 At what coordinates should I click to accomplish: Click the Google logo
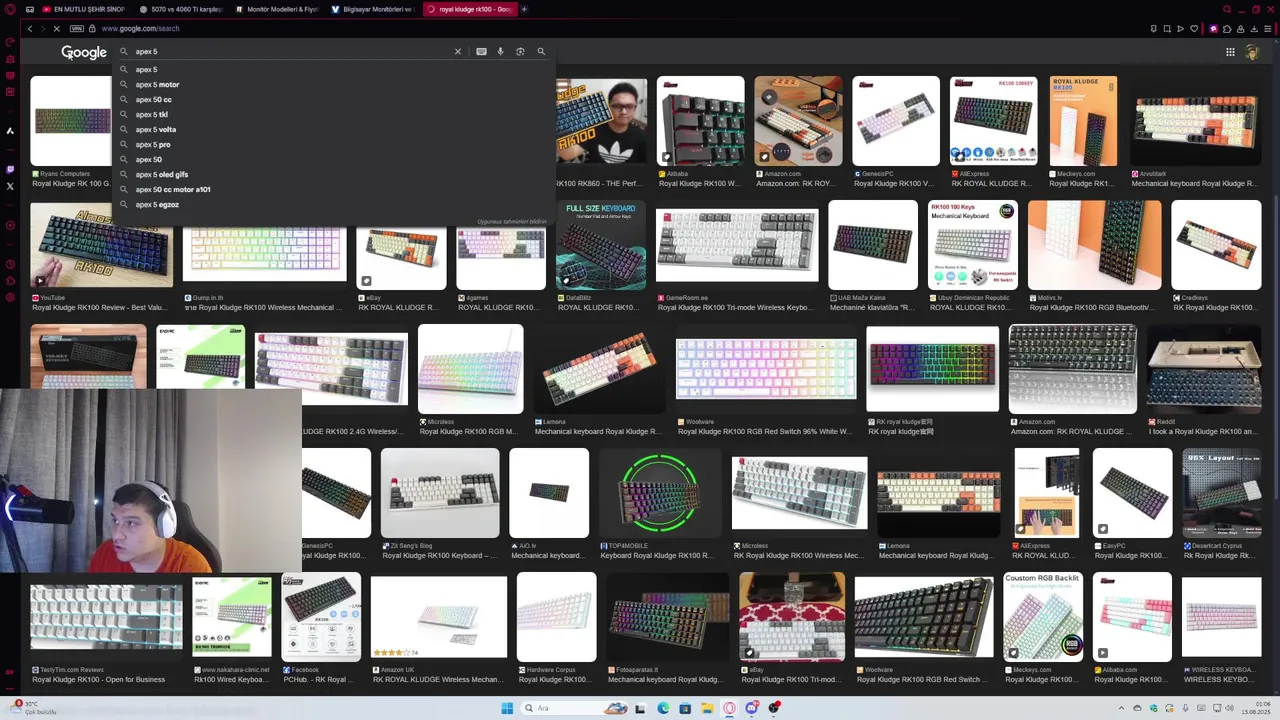coord(84,52)
